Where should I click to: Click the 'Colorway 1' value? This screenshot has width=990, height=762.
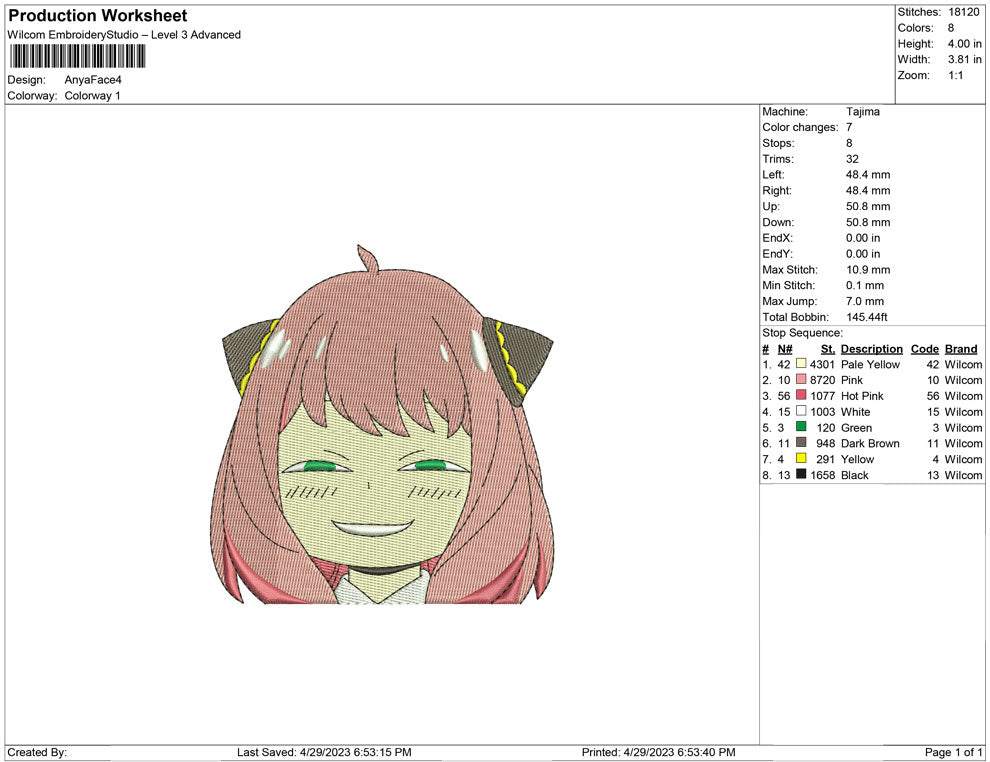92,96
